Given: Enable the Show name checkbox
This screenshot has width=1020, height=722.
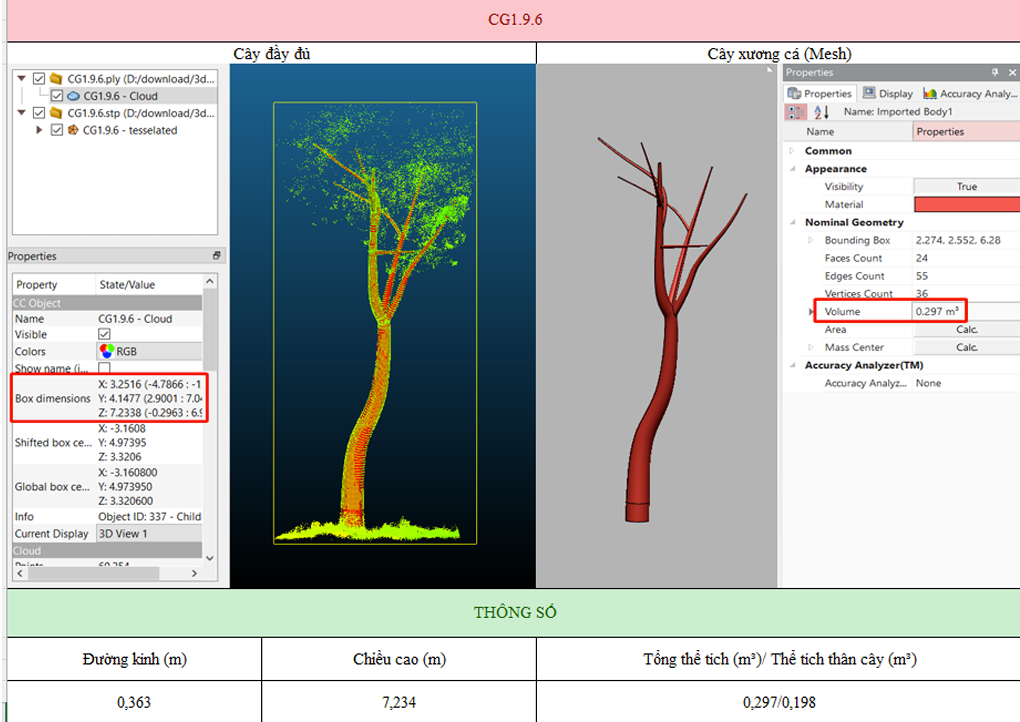Looking at the screenshot, I should point(104,368).
